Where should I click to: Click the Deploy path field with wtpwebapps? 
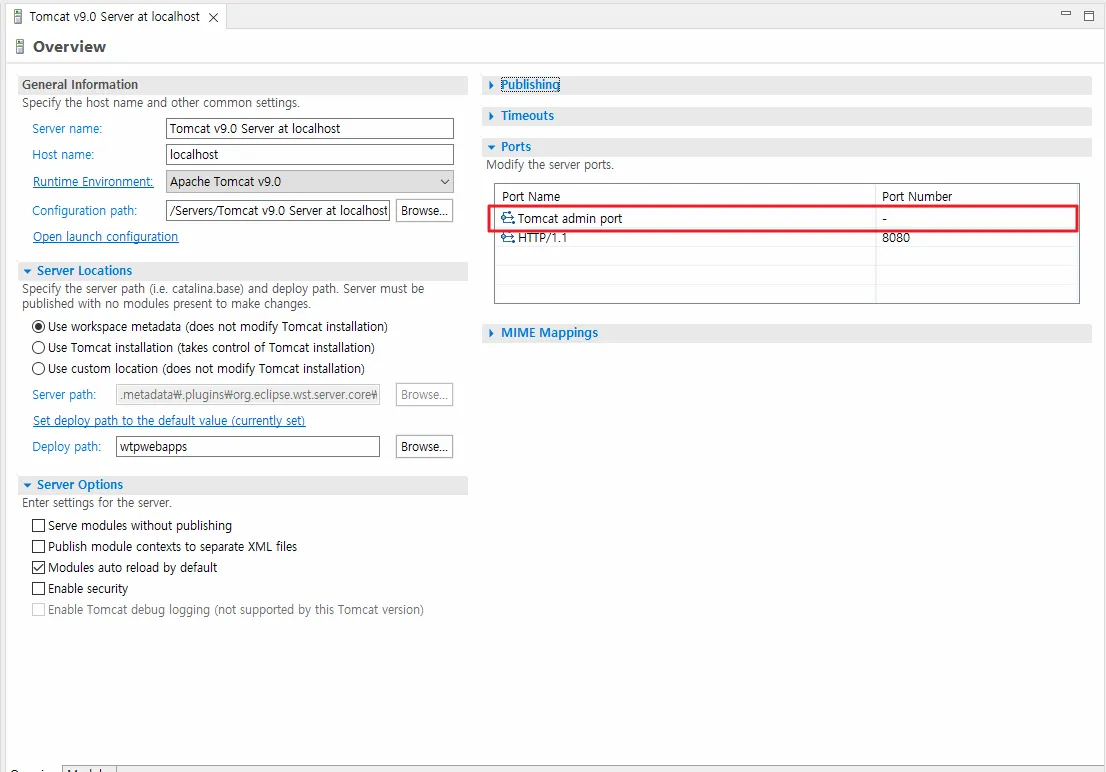[x=248, y=447]
